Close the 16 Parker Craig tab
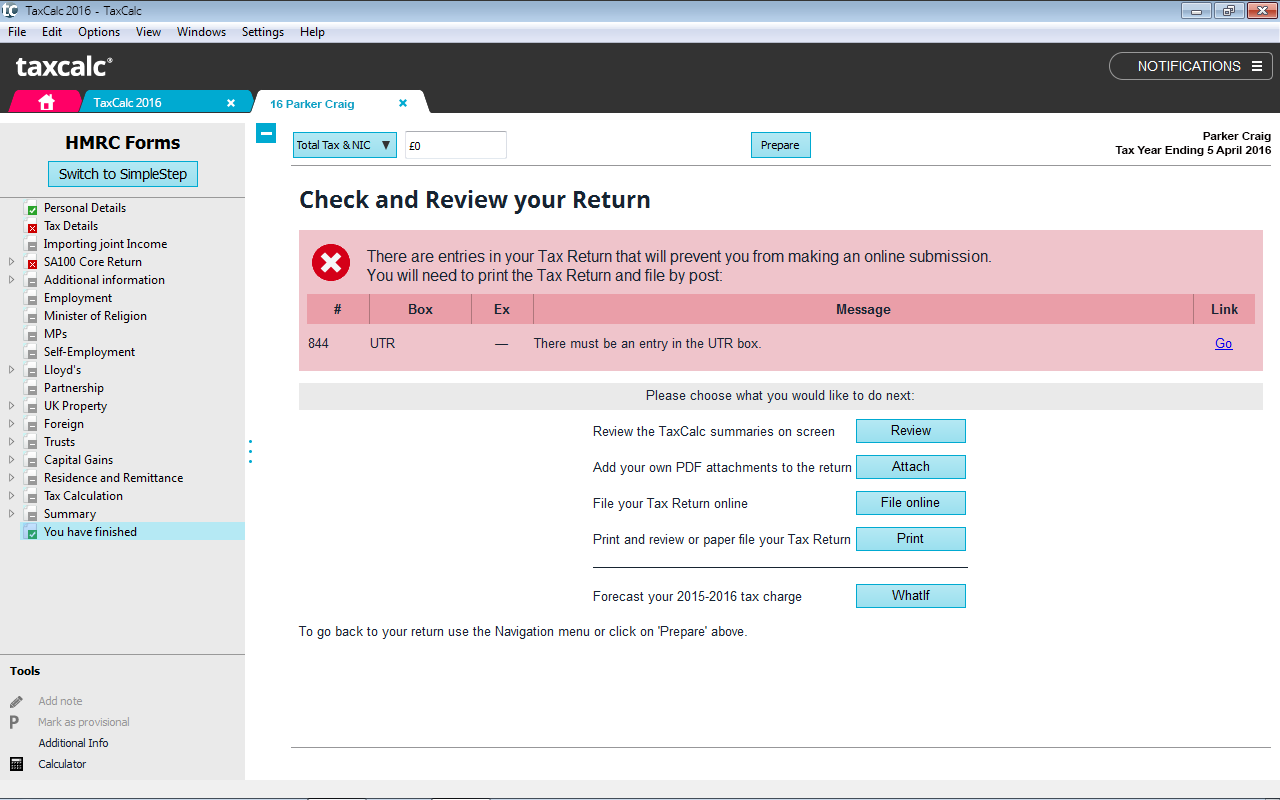This screenshot has height=800, width=1280. [x=403, y=103]
